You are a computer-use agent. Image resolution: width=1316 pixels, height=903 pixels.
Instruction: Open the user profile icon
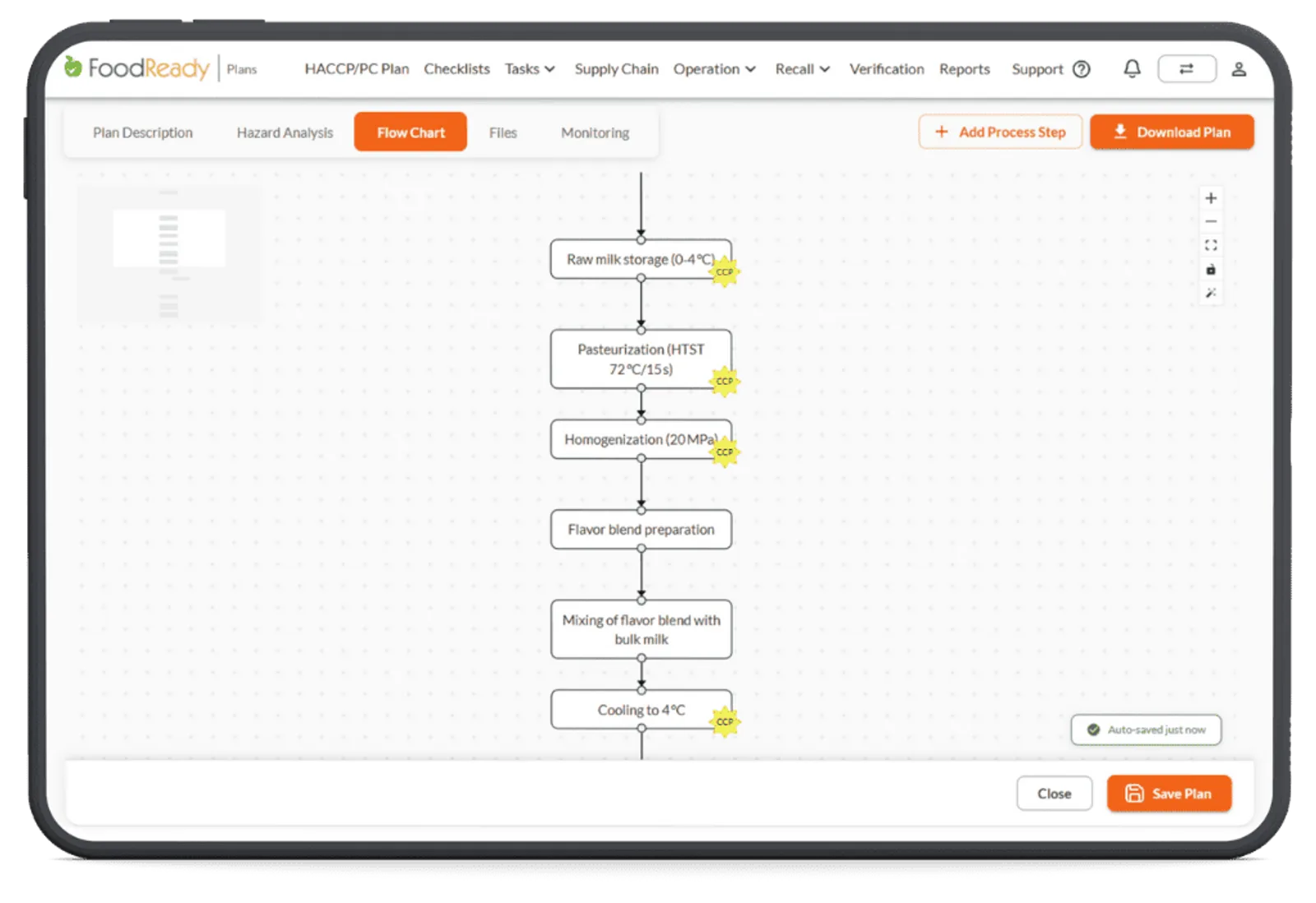tap(1239, 69)
